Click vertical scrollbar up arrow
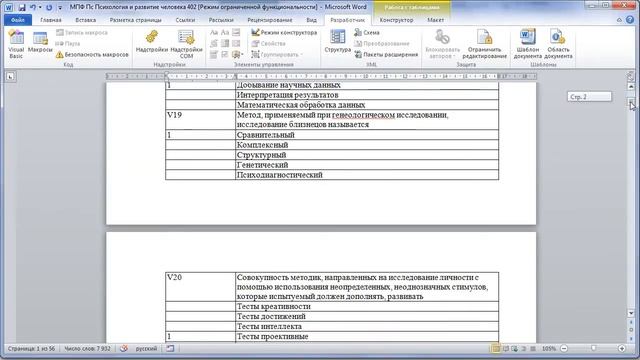This screenshot has width=640, height=360. click(631, 87)
